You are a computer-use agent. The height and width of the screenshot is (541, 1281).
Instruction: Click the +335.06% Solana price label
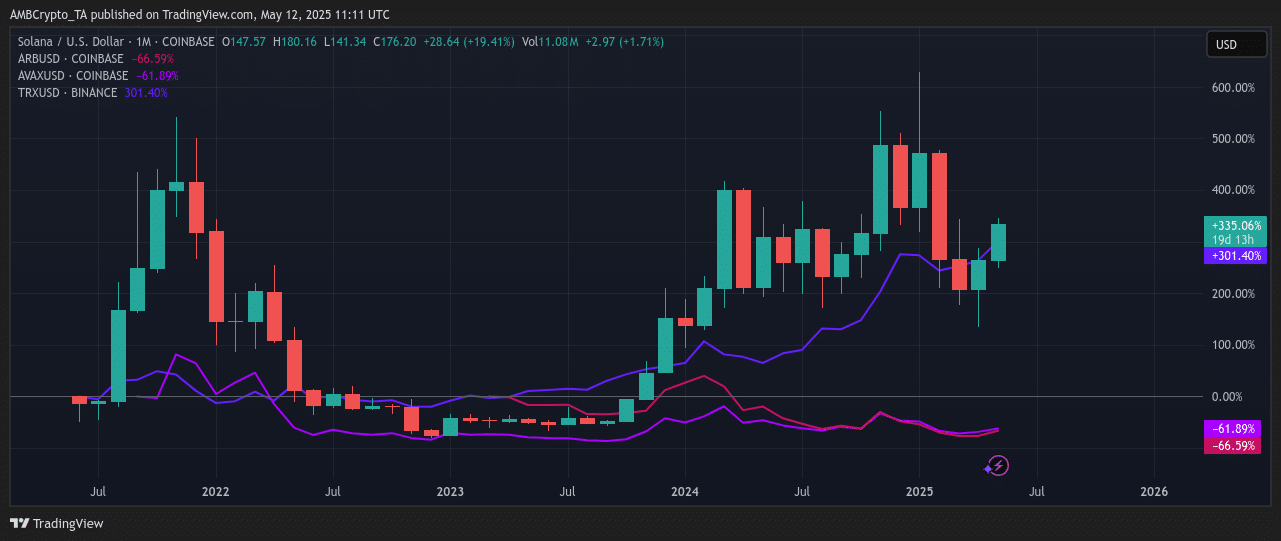pyautogui.click(x=1234, y=225)
